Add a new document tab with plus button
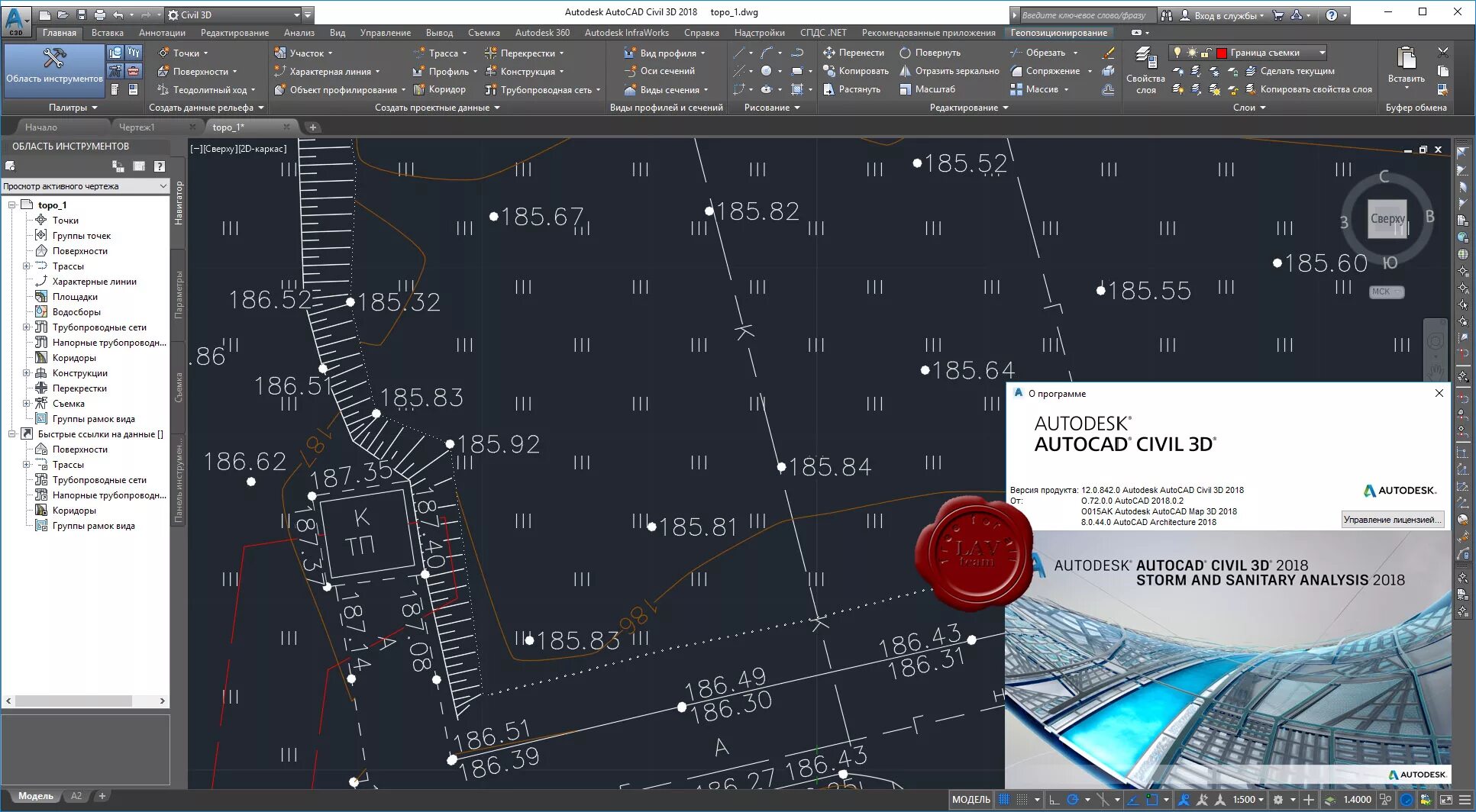Viewport: 1476px width, 812px height. pos(312,127)
